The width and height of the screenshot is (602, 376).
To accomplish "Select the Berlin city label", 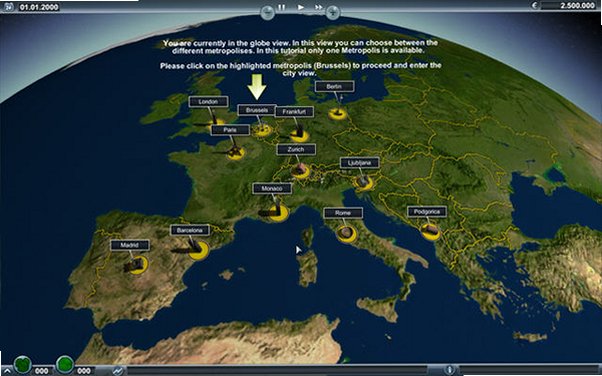I will coord(334,86).
